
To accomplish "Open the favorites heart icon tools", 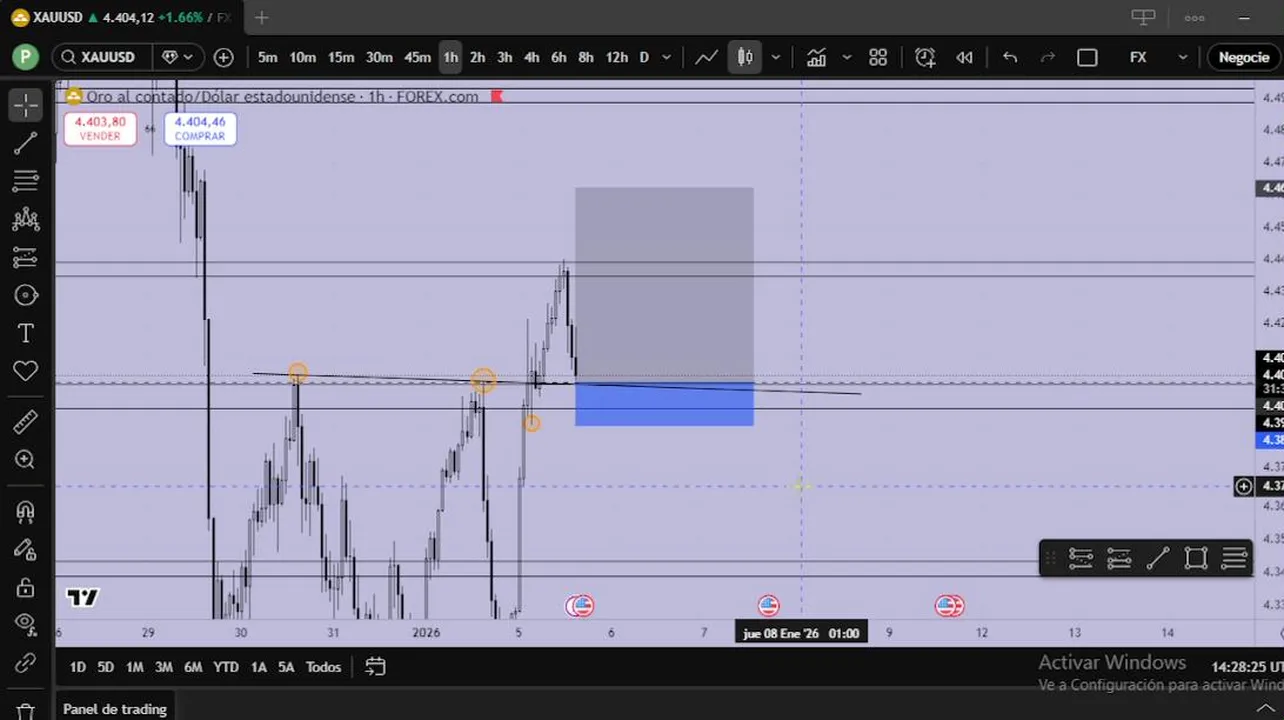I will (25, 371).
